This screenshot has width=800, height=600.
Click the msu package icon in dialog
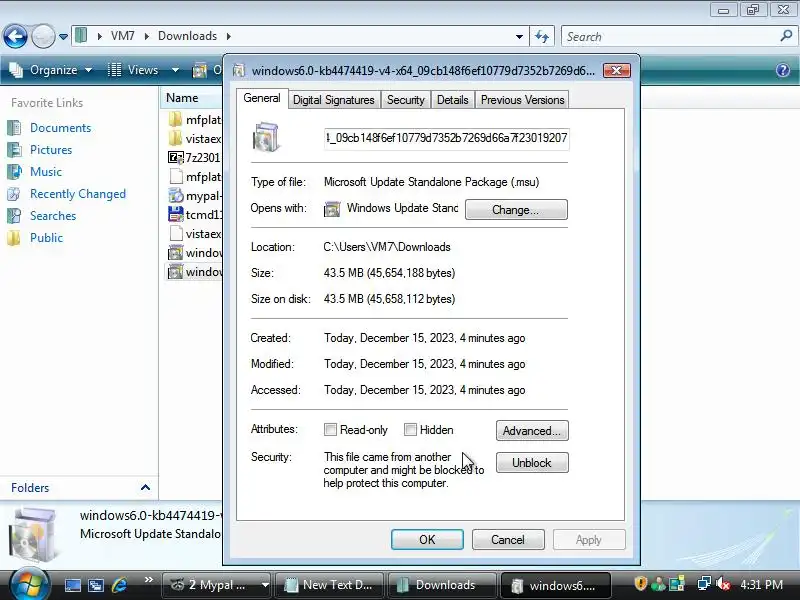coord(266,137)
